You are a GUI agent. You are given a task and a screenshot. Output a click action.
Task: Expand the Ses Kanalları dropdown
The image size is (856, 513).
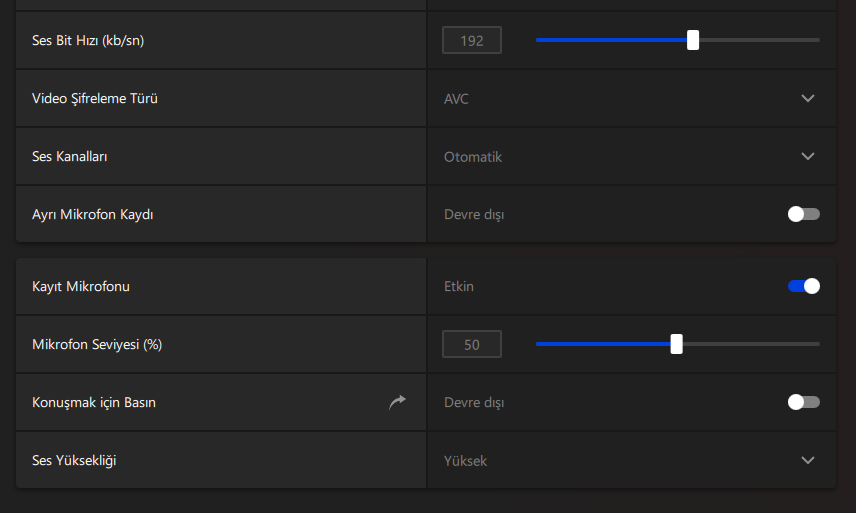click(x=808, y=156)
